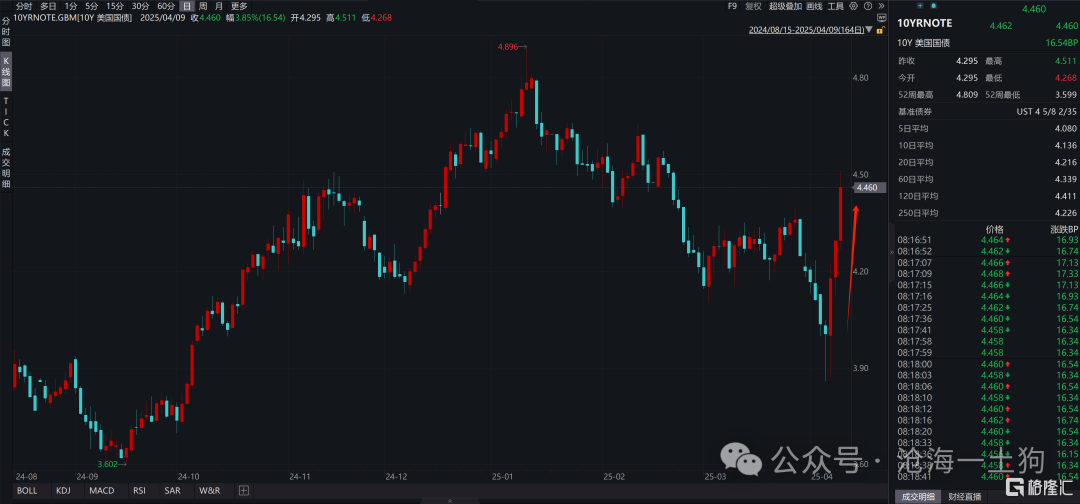
Task: Collapse side panel via double-arrow handle
Action: pyautogui.click(x=893, y=252)
